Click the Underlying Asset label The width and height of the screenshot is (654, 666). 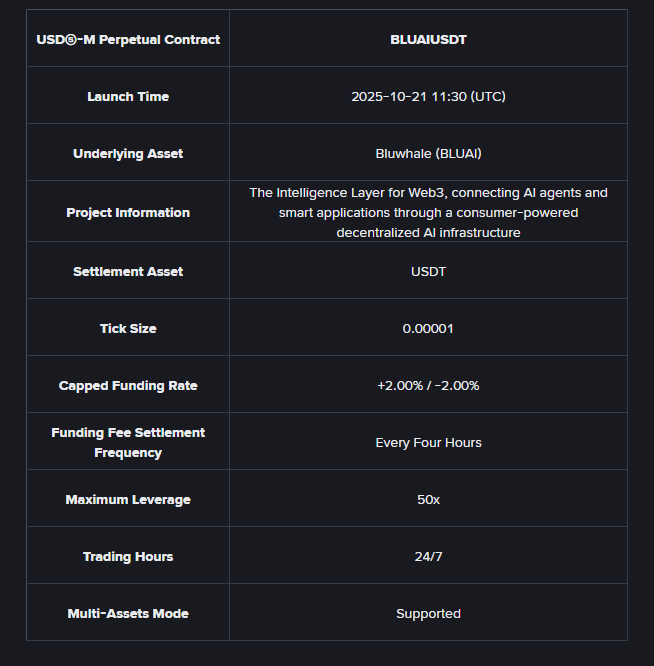coord(128,154)
